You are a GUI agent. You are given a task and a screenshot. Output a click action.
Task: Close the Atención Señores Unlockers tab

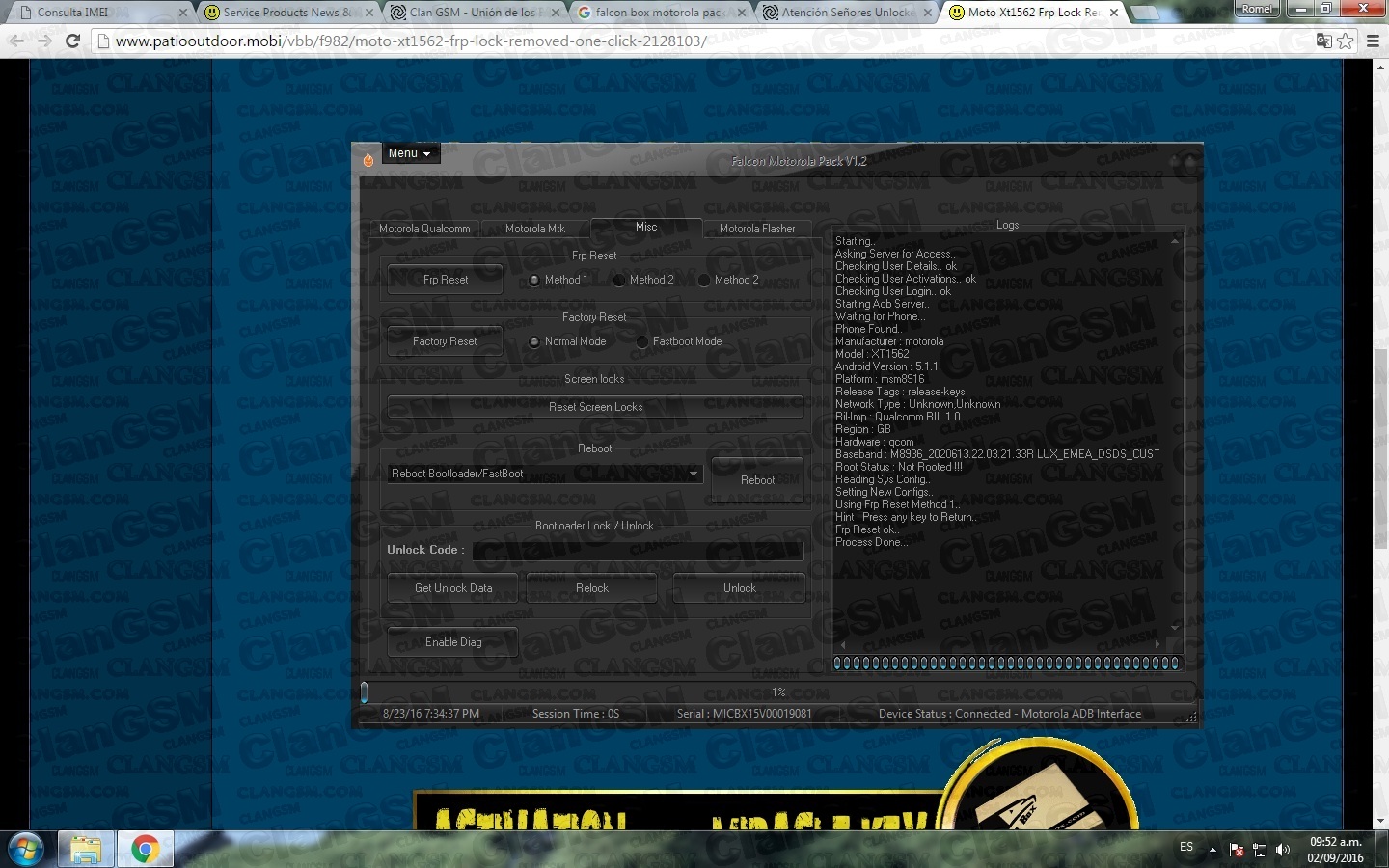(928, 13)
